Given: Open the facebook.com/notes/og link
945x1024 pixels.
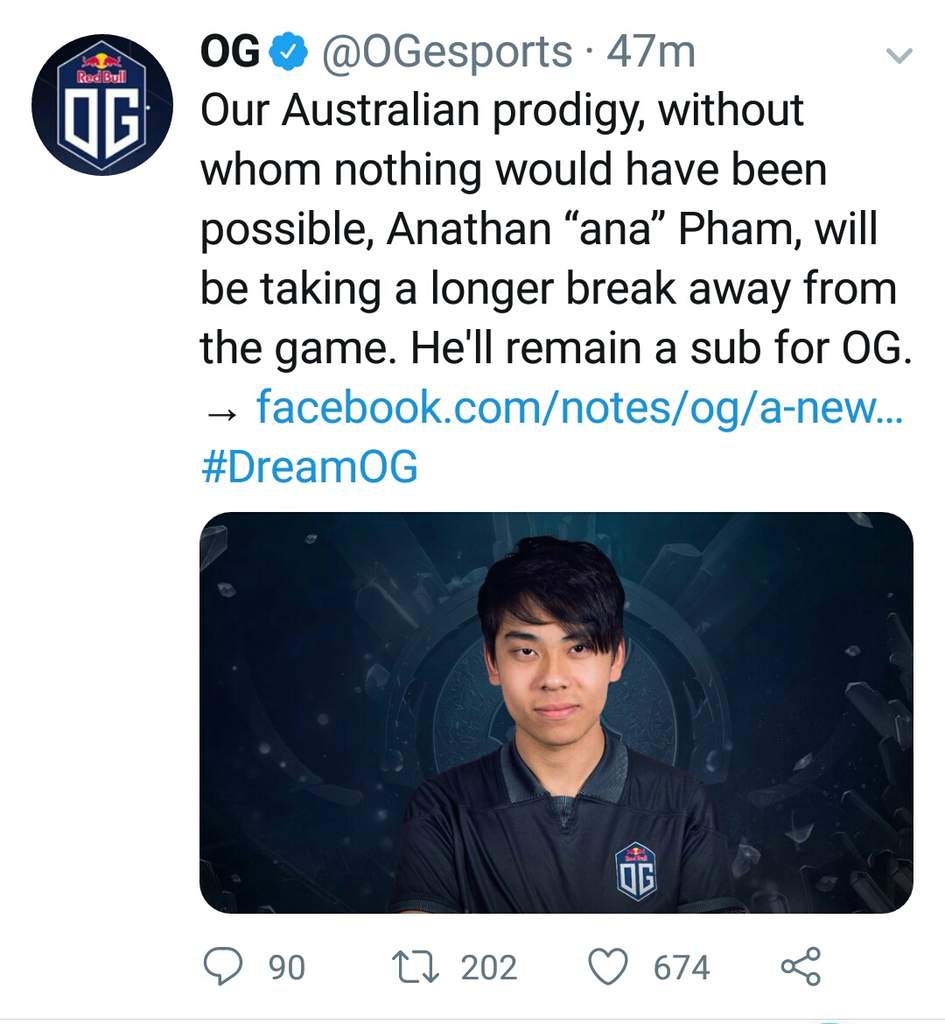Looking at the screenshot, I should click(579, 407).
